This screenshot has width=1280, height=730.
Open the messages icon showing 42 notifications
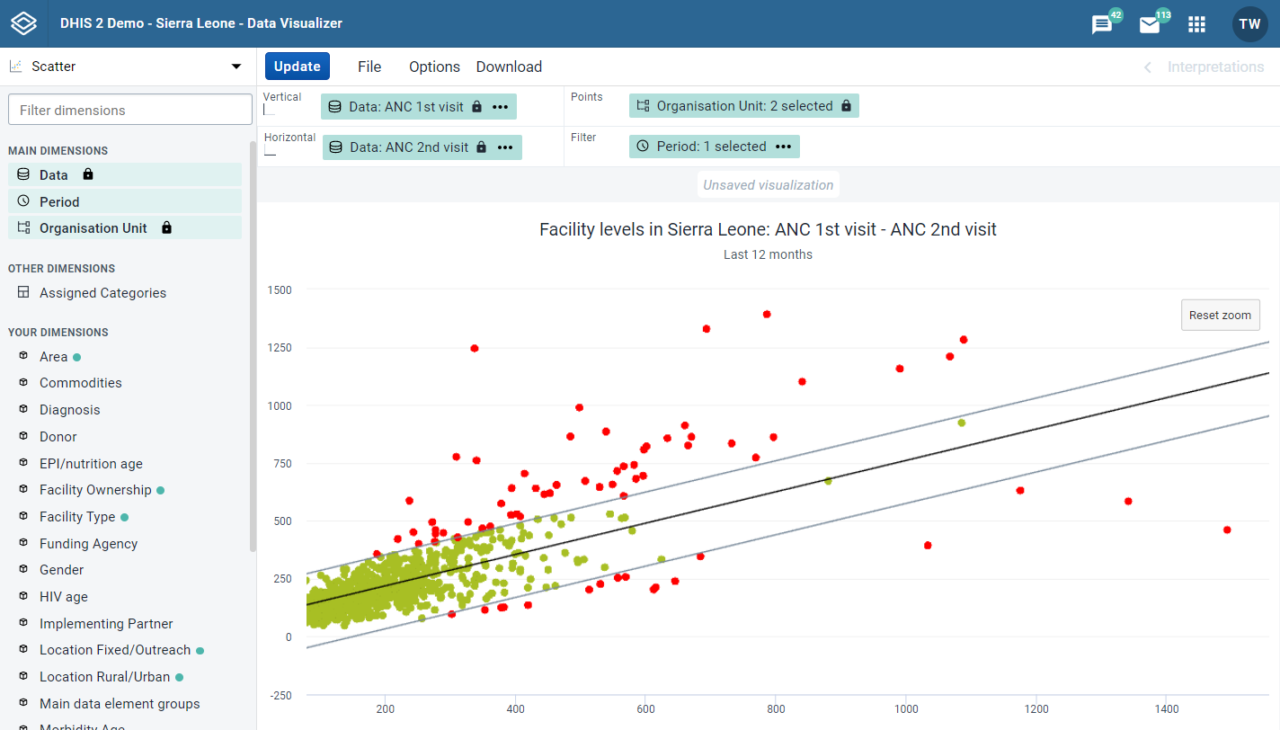(1100, 22)
